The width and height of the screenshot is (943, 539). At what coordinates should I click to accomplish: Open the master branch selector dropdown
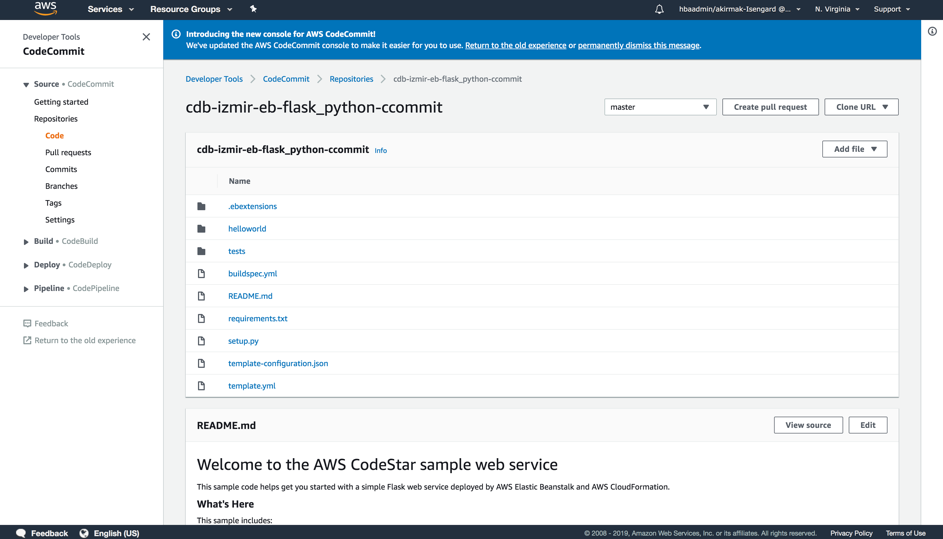(660, 107)
